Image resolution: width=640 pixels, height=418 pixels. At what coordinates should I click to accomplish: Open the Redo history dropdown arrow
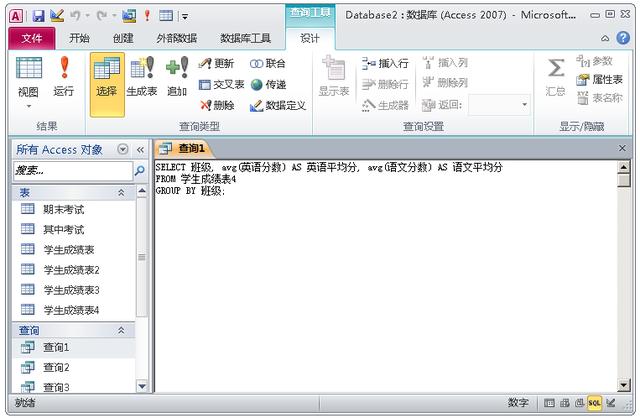114,16
